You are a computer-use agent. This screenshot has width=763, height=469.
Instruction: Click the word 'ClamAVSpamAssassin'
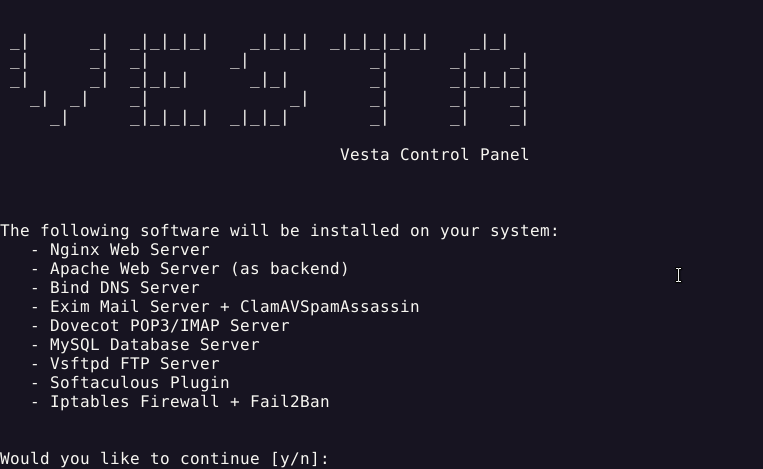(x=329, y=307)
